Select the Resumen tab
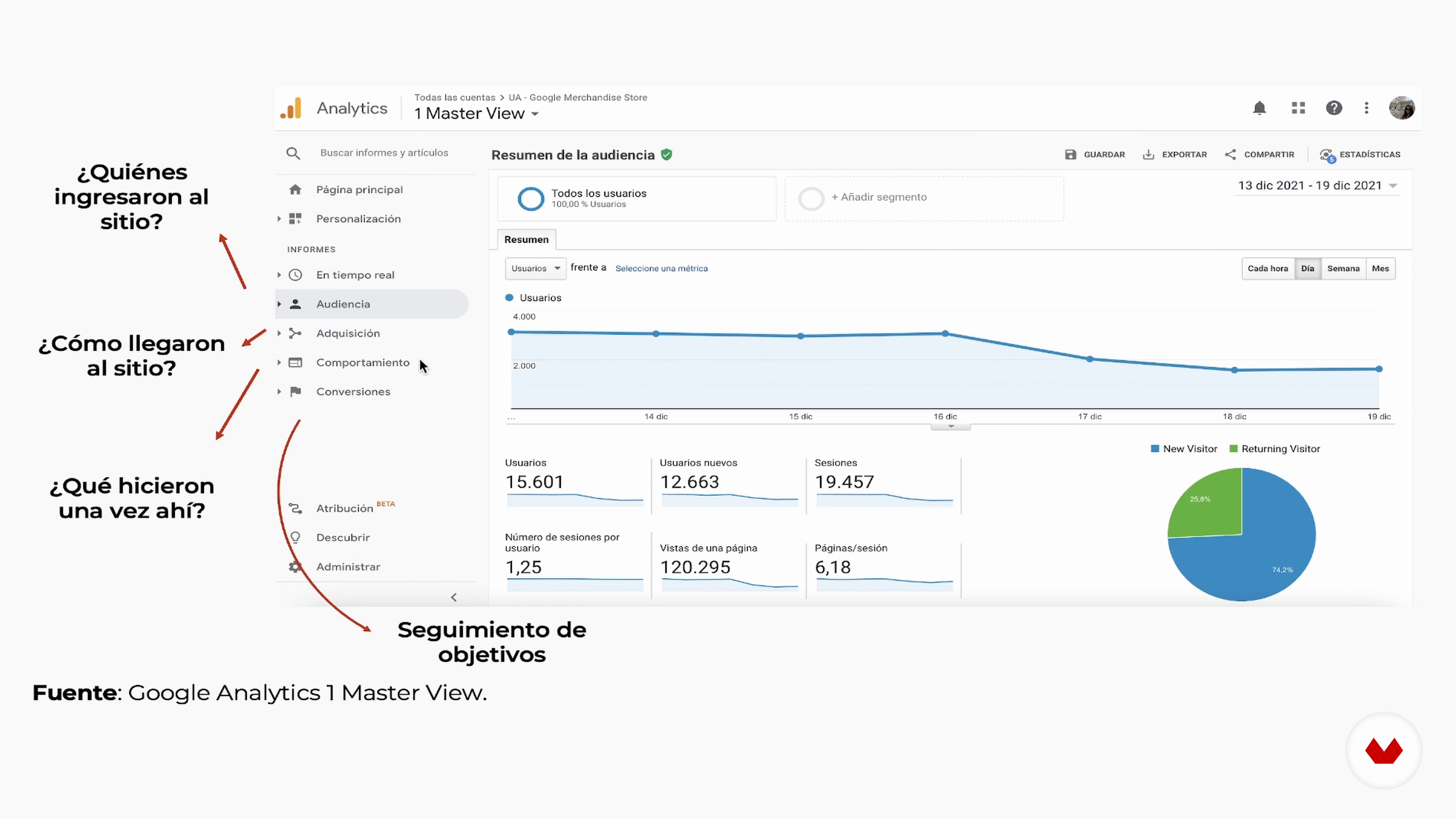Viewport: 1456px width, 819px height. coord(526,240)
